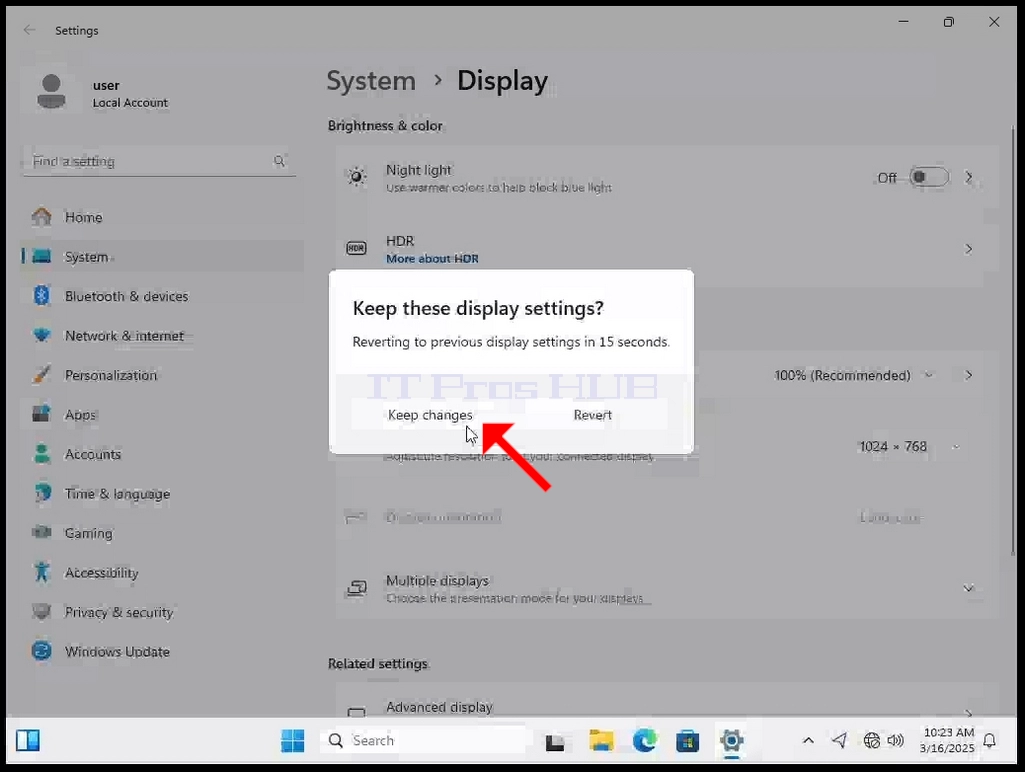
Task: Open Accounts settings category
Action: (x=163, y=454)
